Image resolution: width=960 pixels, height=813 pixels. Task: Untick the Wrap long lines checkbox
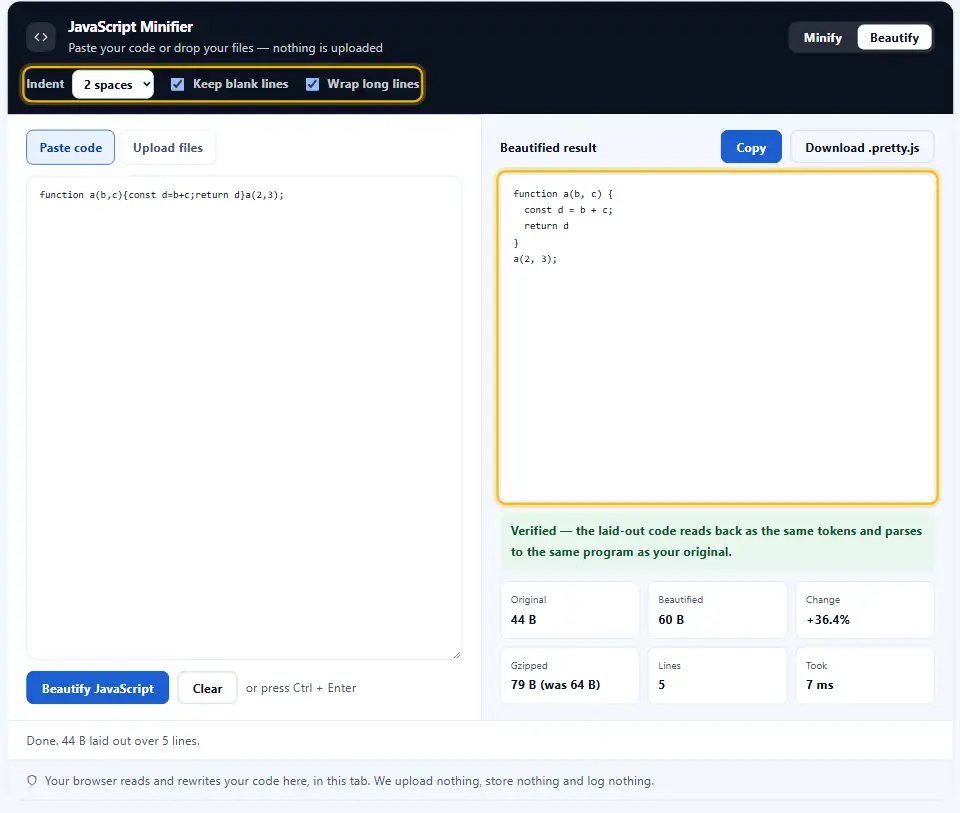[312, 84]
